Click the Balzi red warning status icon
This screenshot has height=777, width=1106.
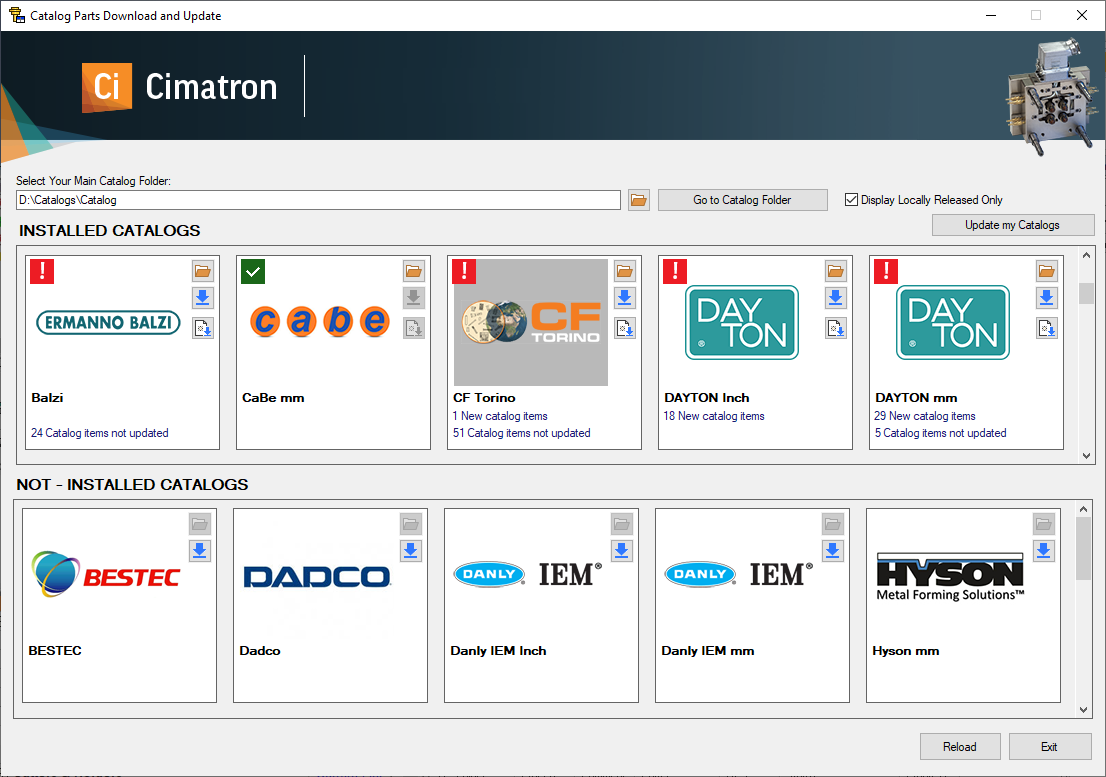[42, 271]
